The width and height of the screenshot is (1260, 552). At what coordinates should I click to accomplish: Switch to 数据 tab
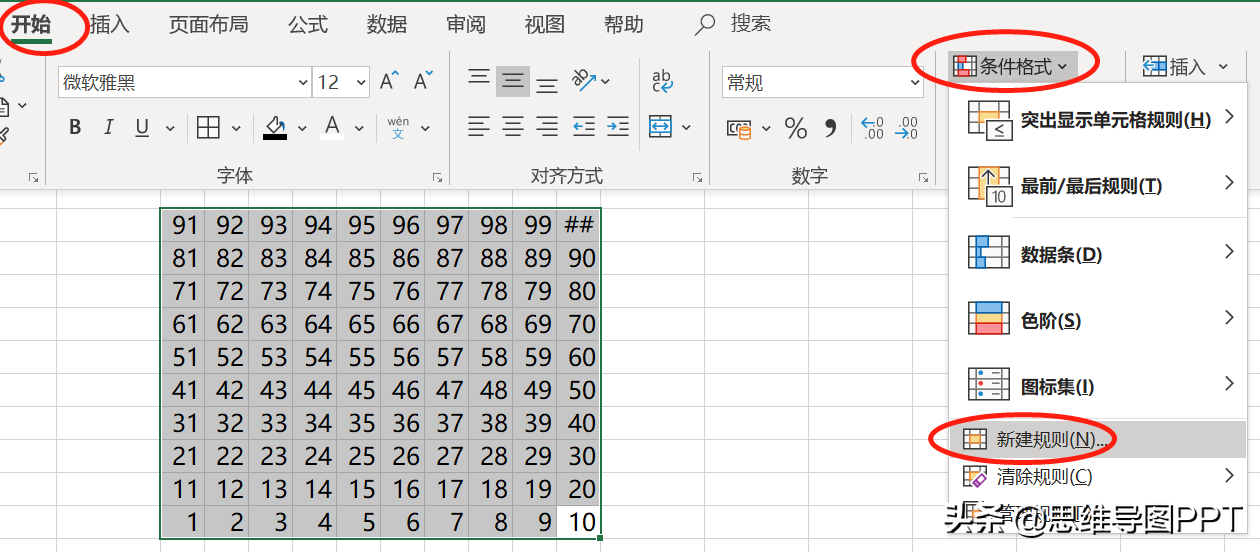coord(386,25)
